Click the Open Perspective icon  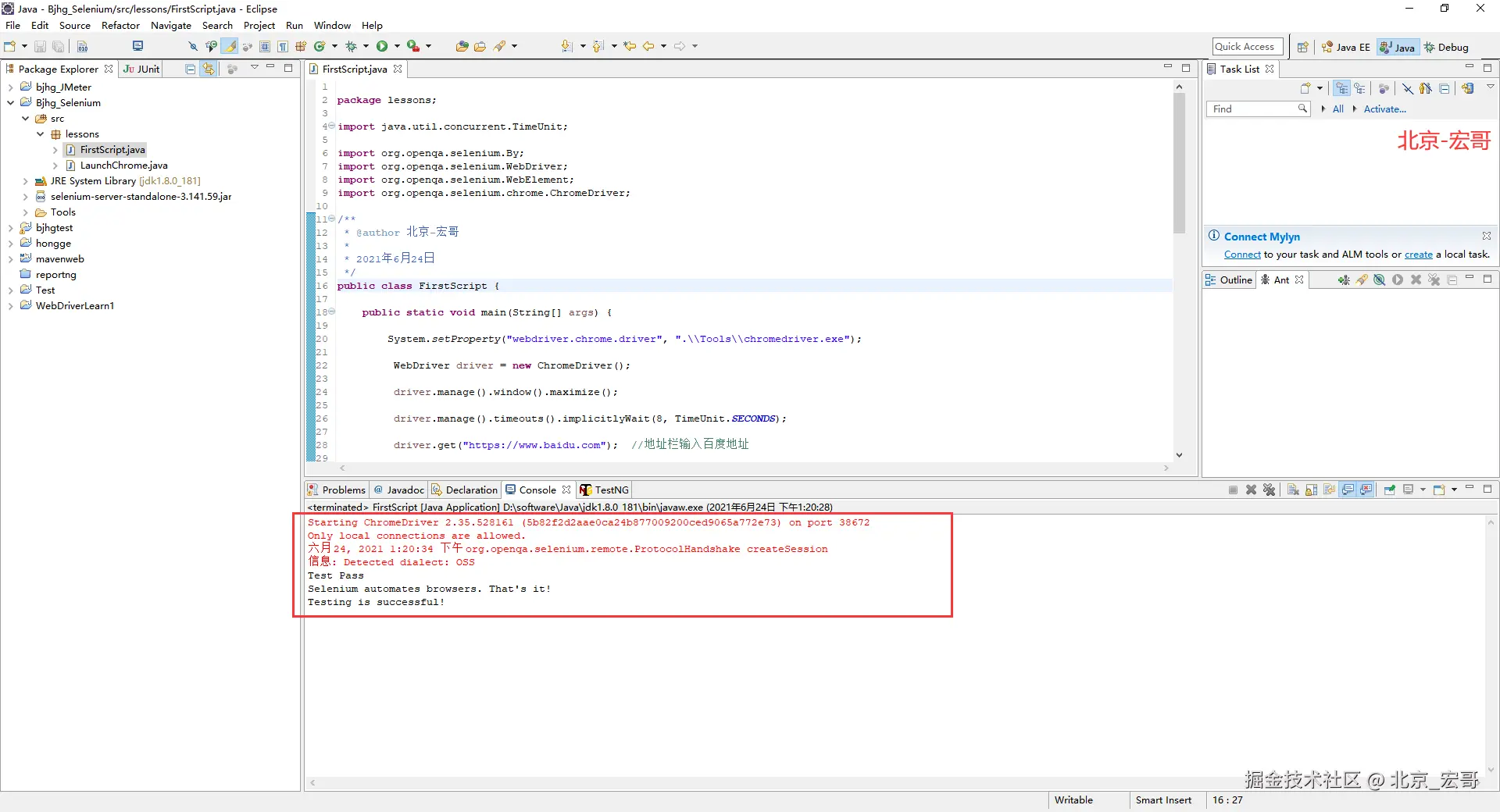point(1302,47)
